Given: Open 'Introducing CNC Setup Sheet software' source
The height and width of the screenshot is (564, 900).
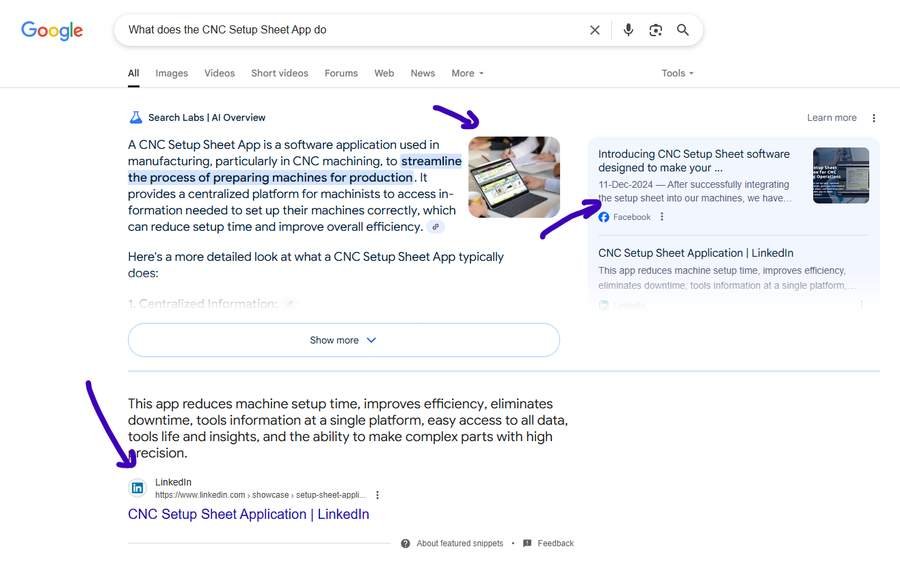Looking at the screenshot, I should [694, 161].
